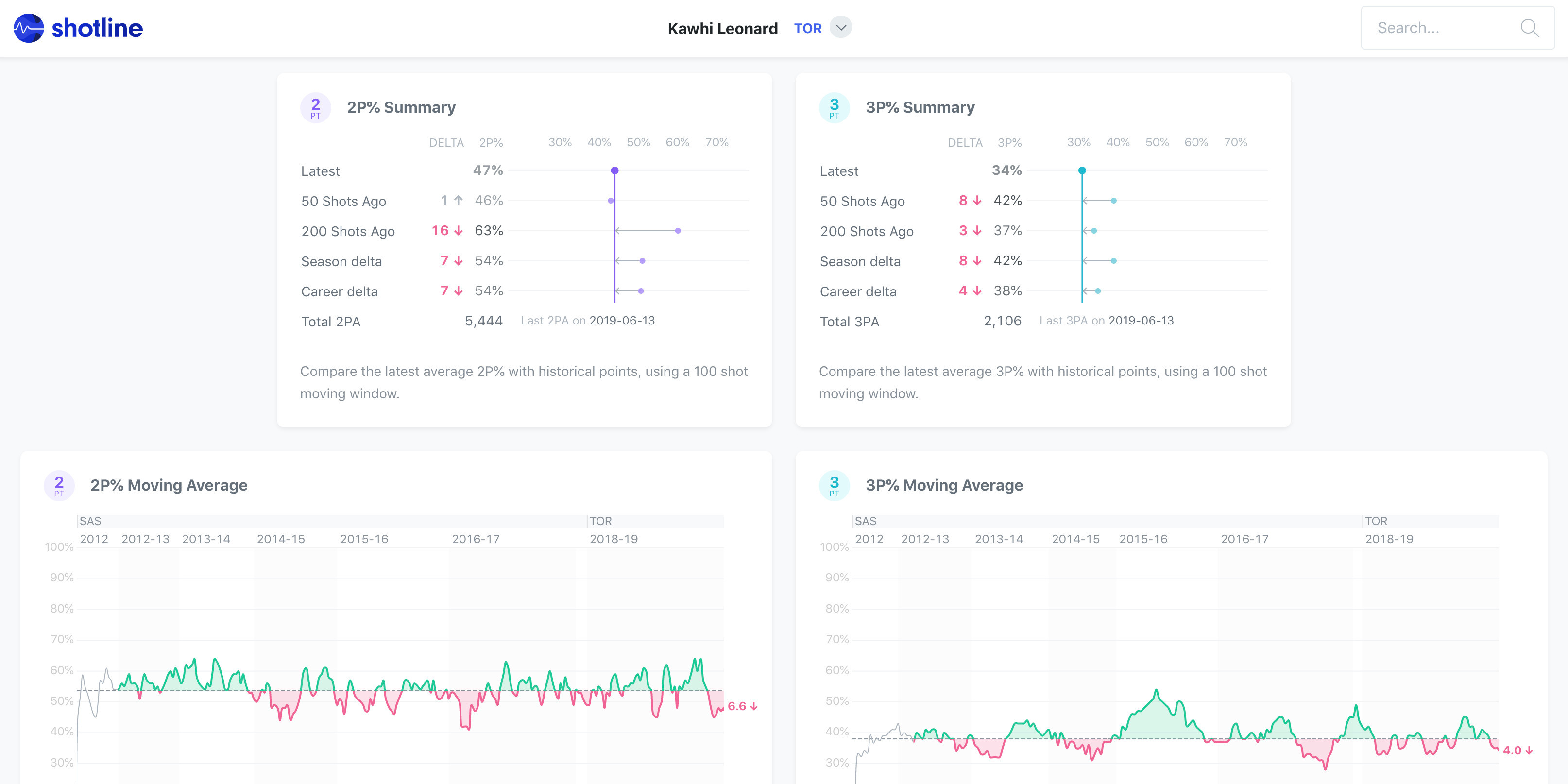Screen dimensions: 1568x784
Task: Click the 4.0 down indicator on 3P% chart
Action: coord(1517,750)
